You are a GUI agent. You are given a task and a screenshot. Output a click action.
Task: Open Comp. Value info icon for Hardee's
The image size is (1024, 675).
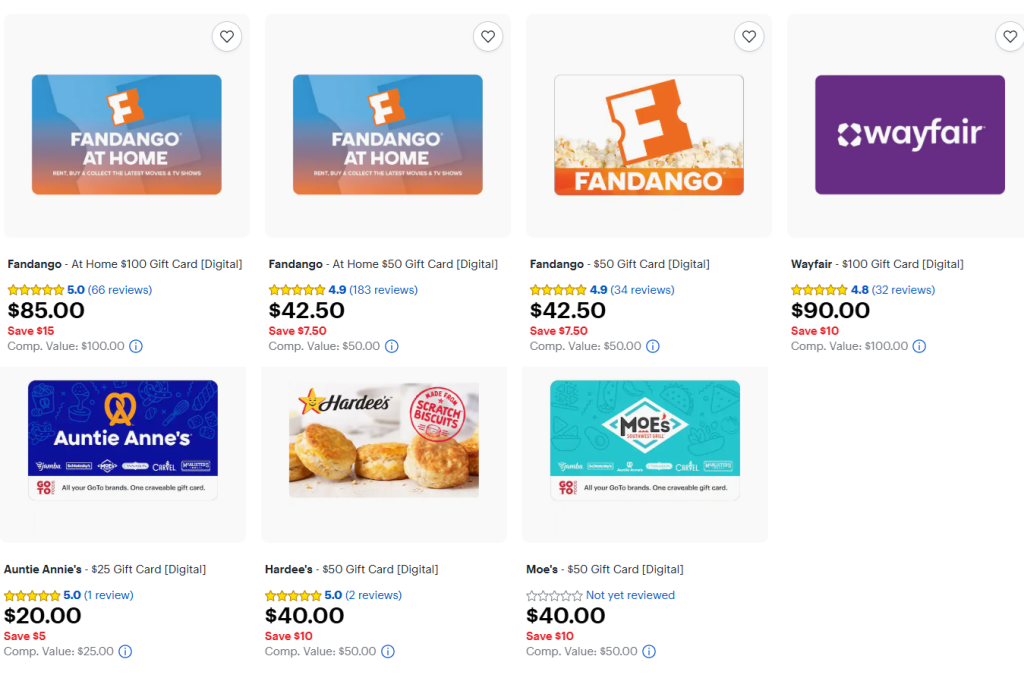coord(387,651)
